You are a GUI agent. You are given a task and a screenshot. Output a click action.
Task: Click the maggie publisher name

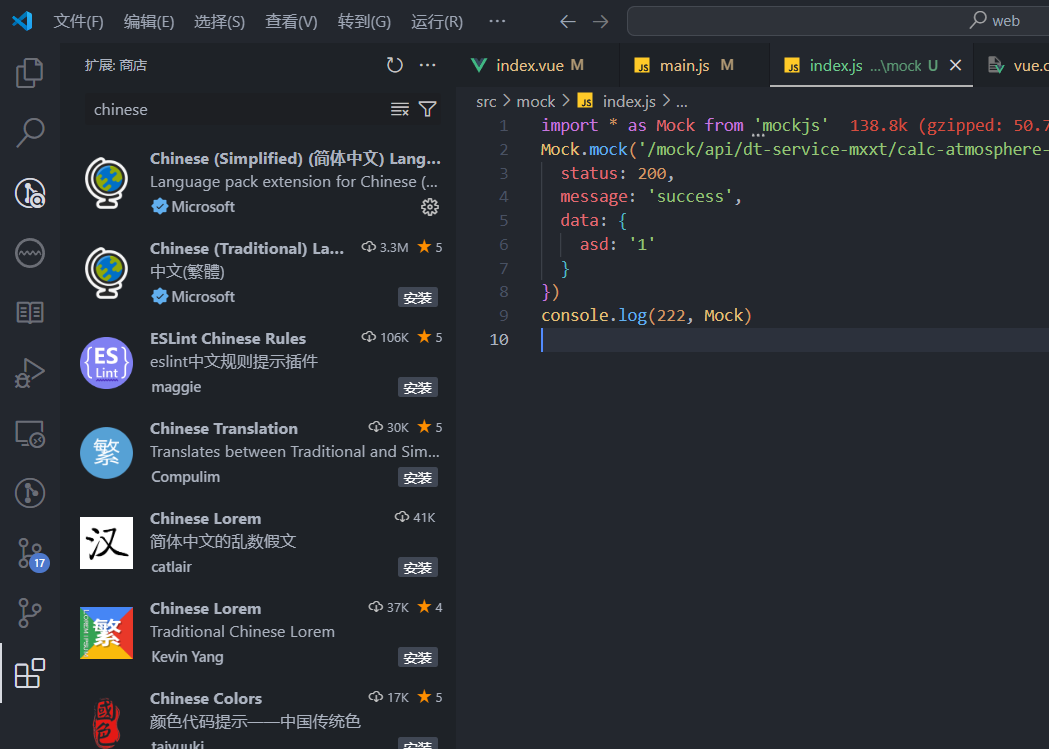click(176, 387)
